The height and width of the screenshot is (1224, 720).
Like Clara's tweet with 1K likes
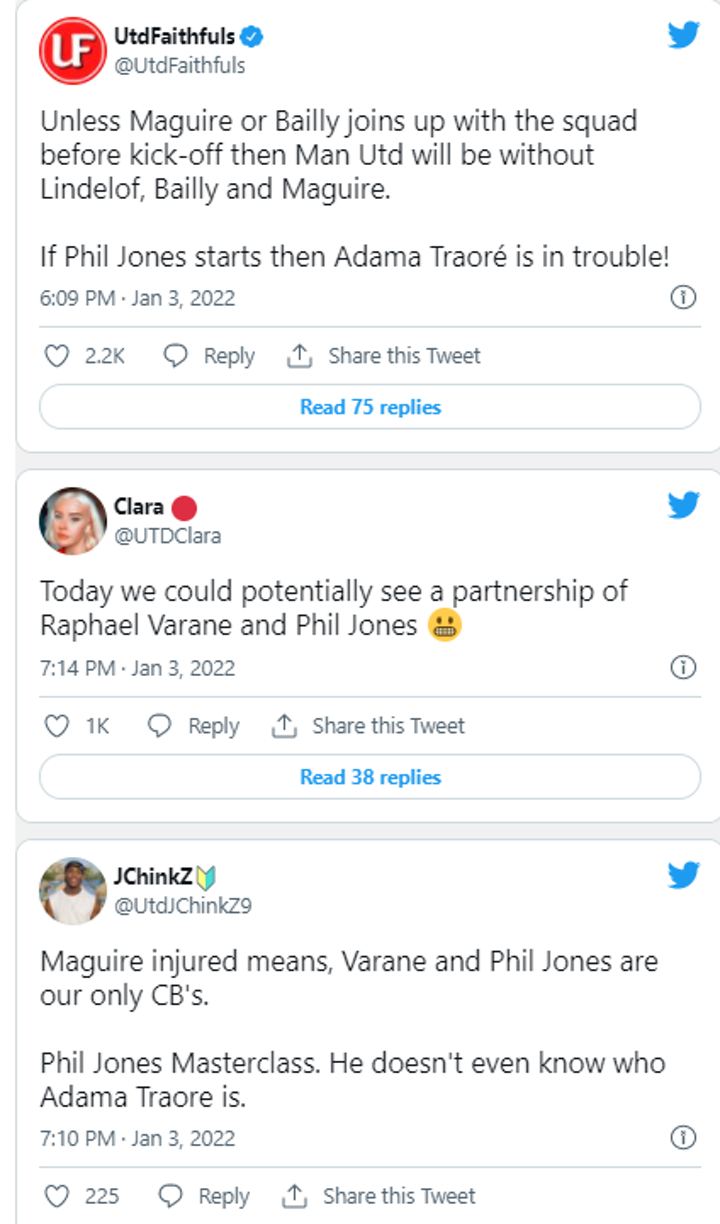(x=59, y=726)
